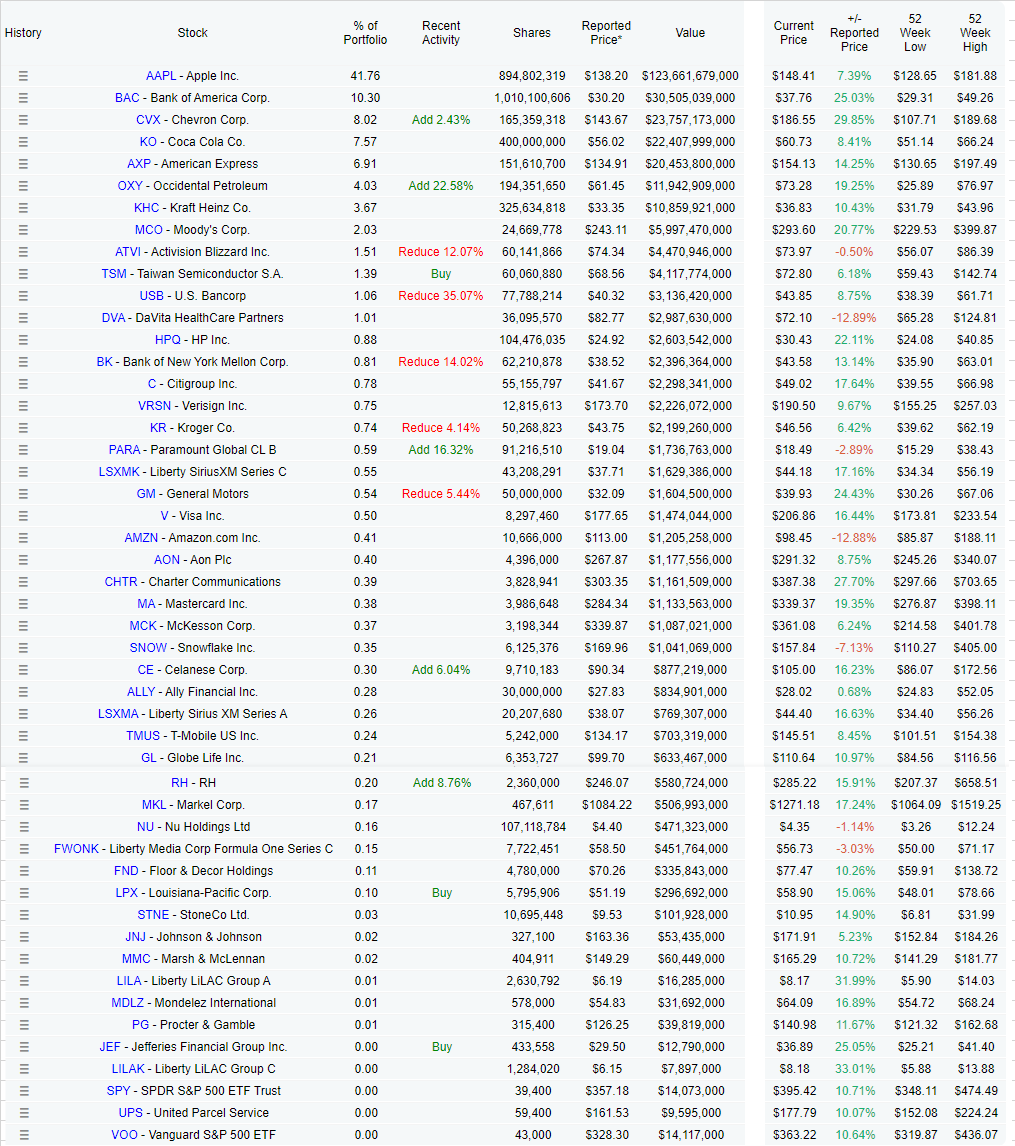Viewport: 1015px width, 1146px height.
Task: Select 'Reduce 12.07%' activity for ATVI
Action: [x=441, y=251]
